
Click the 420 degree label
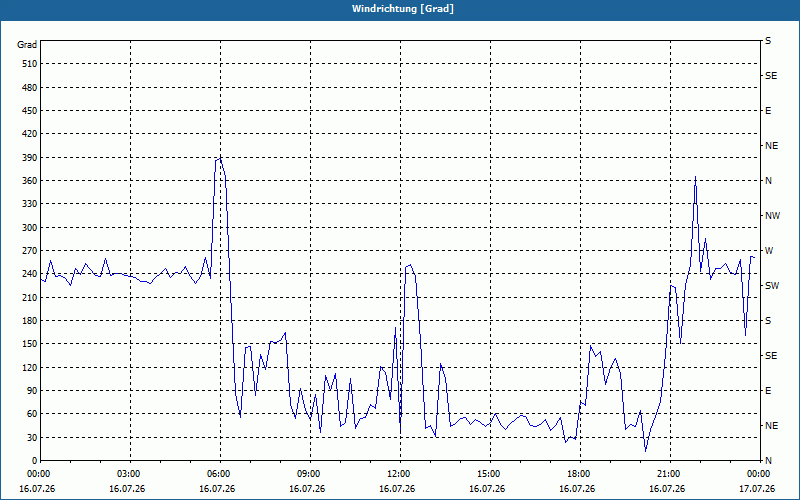click(x=29, y=134)
